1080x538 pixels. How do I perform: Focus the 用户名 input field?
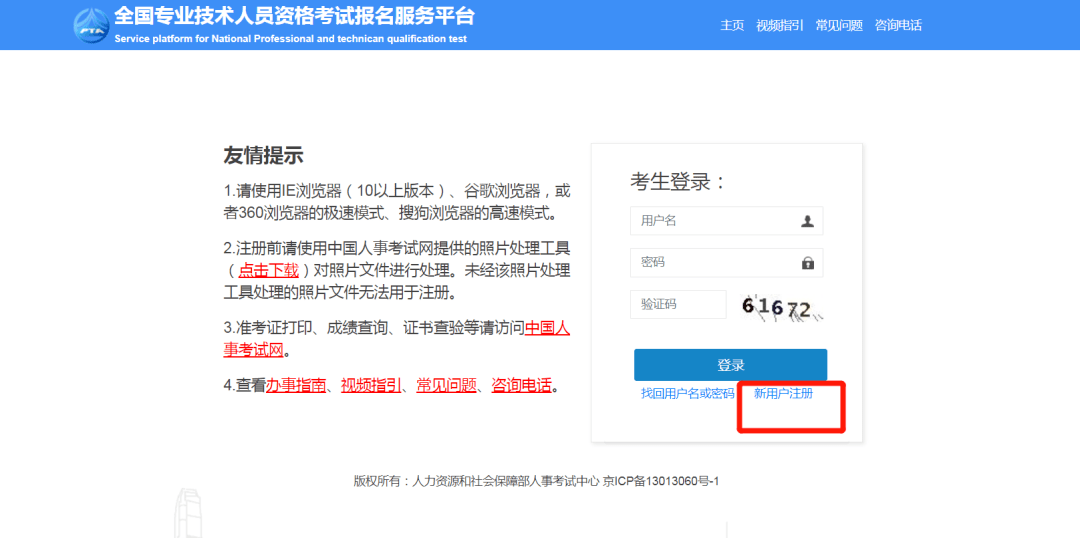(727, 221)
